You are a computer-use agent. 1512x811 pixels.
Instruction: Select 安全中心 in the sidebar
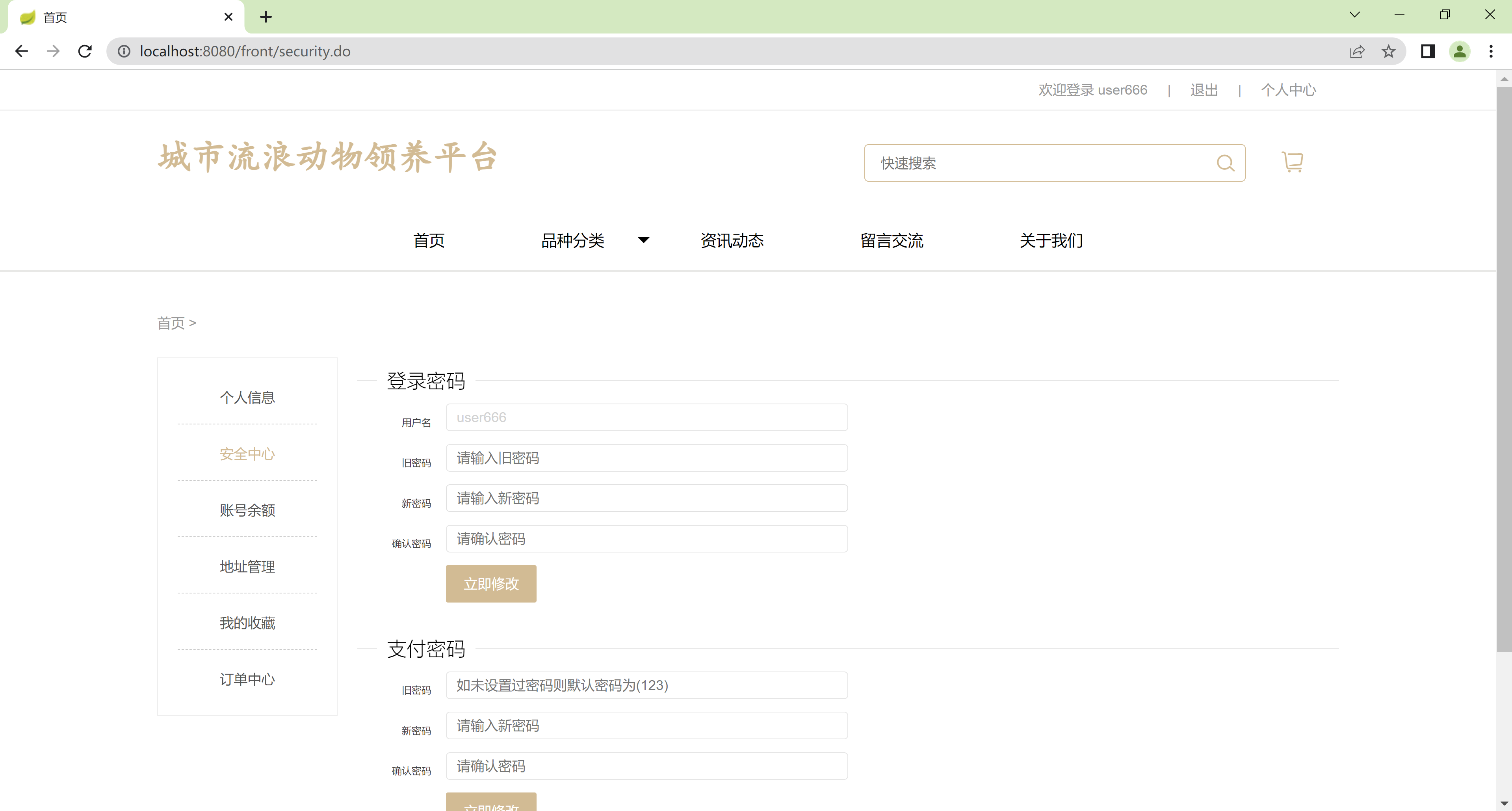click(x=247, y=454)
